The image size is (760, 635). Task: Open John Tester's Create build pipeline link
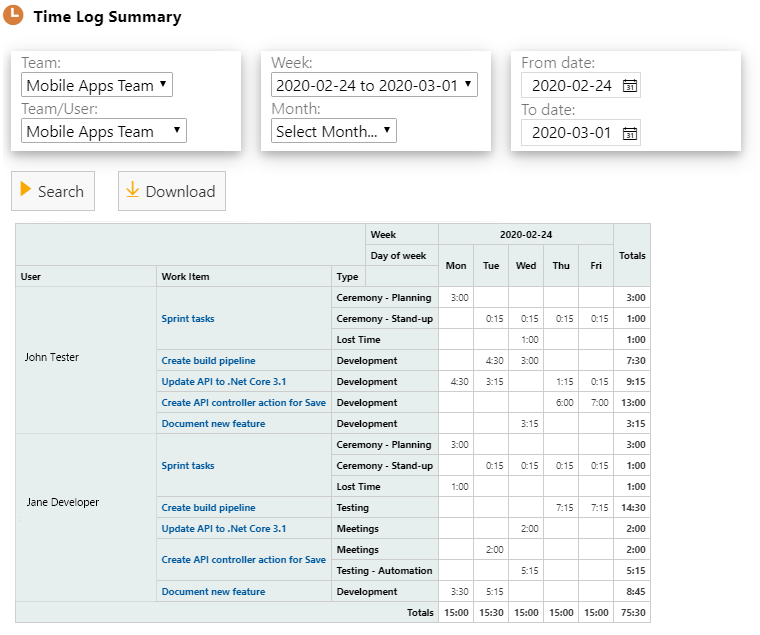tap(208, 361)
